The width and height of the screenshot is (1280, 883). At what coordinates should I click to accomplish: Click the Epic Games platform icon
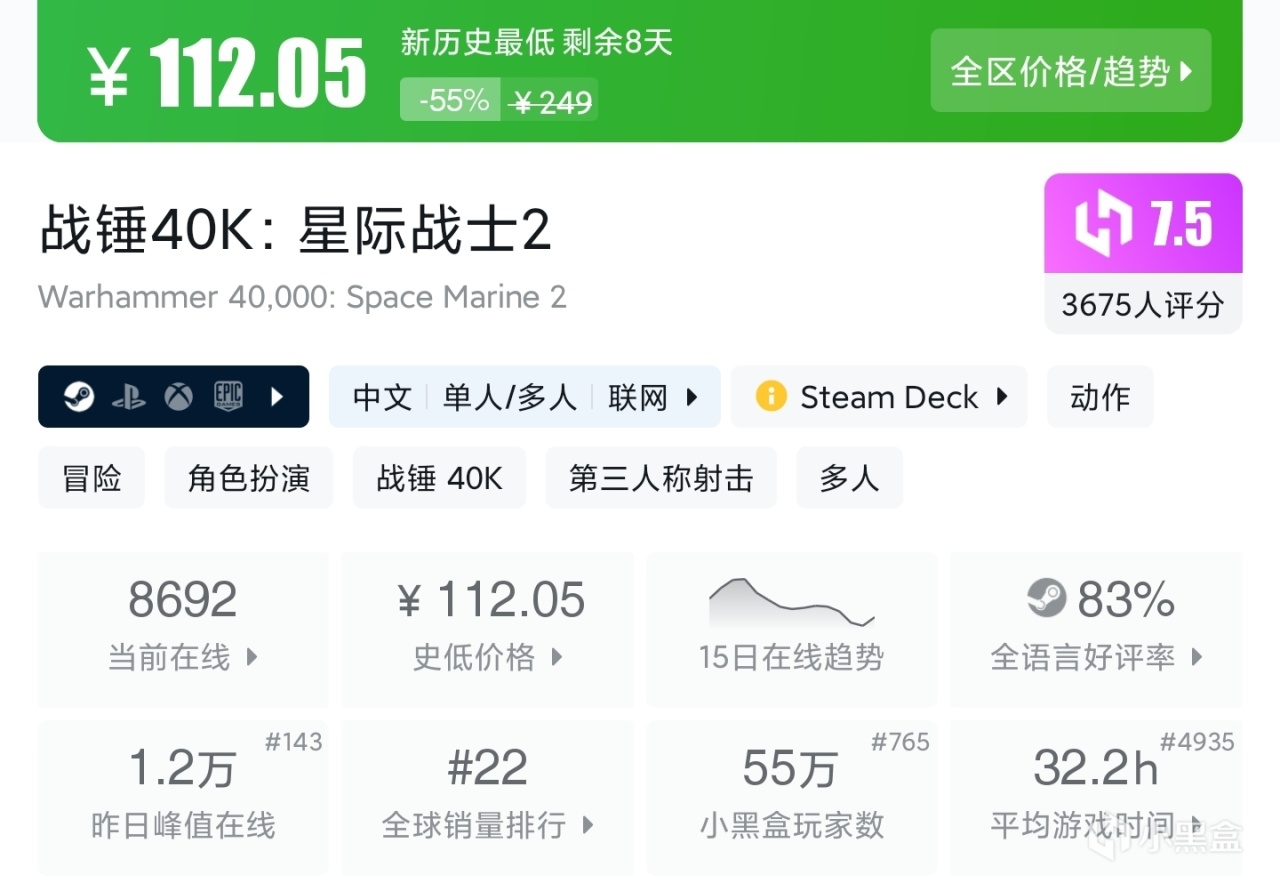click(228, 397)
